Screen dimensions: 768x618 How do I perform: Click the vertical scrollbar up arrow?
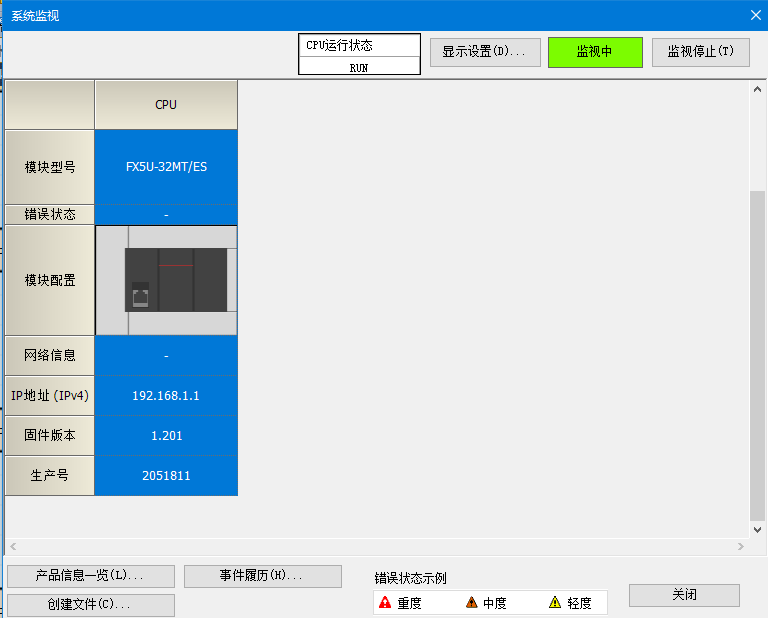(757, 90)
